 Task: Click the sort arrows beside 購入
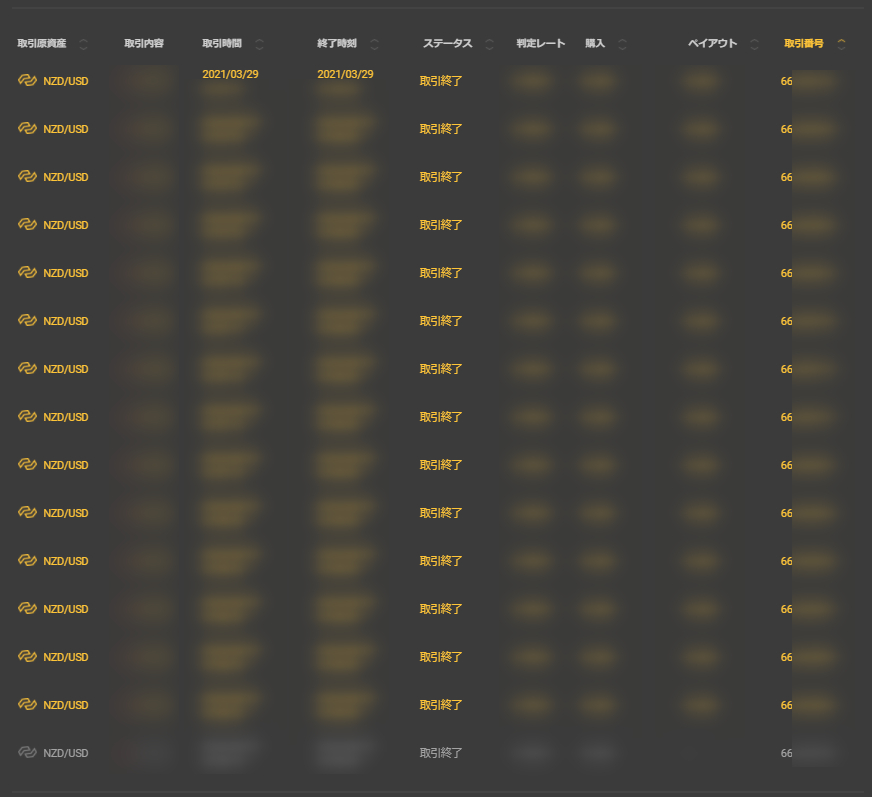coord(623,44)
